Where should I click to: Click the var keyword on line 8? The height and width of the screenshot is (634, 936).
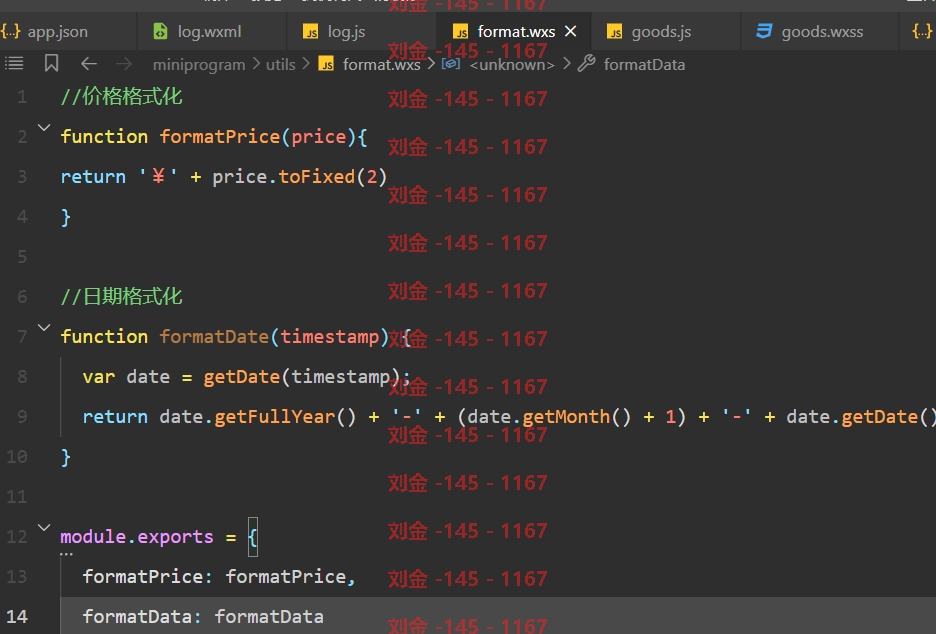(x=98, y=377)
